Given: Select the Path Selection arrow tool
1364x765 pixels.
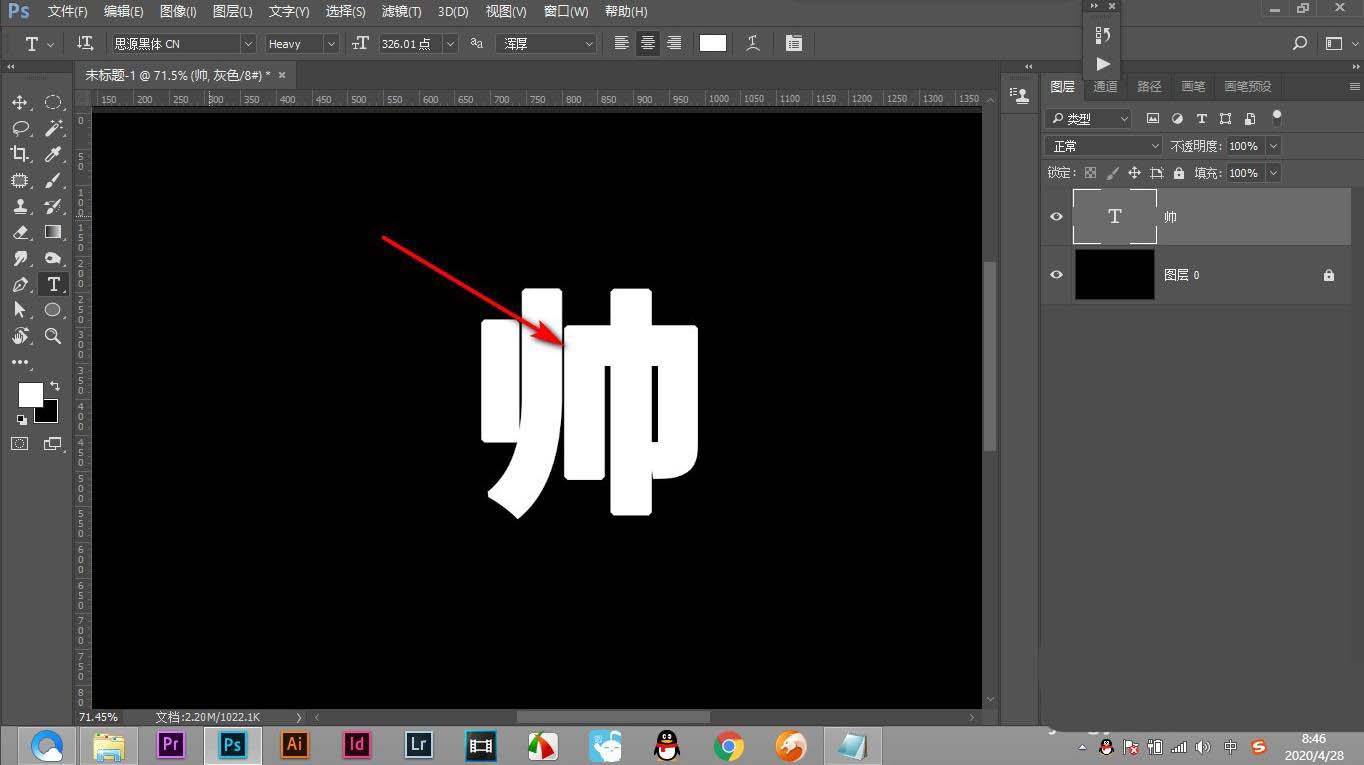Looking at the screenshot, I should coord(20,310).
